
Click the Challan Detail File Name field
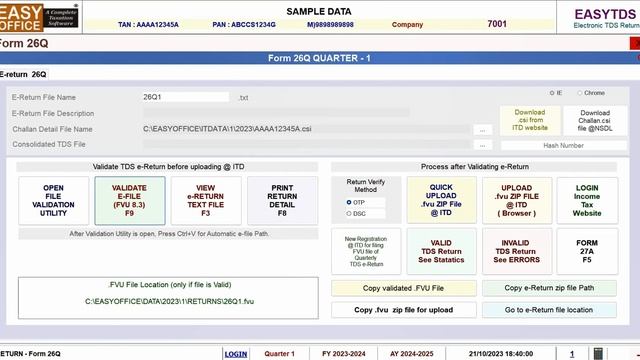pos(306,129)
